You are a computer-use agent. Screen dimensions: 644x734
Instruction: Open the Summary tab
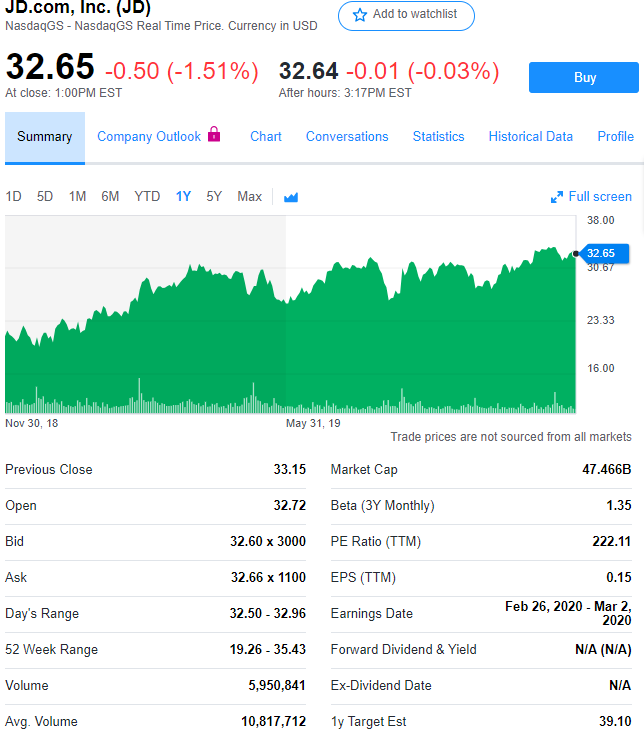click(45, 137)
